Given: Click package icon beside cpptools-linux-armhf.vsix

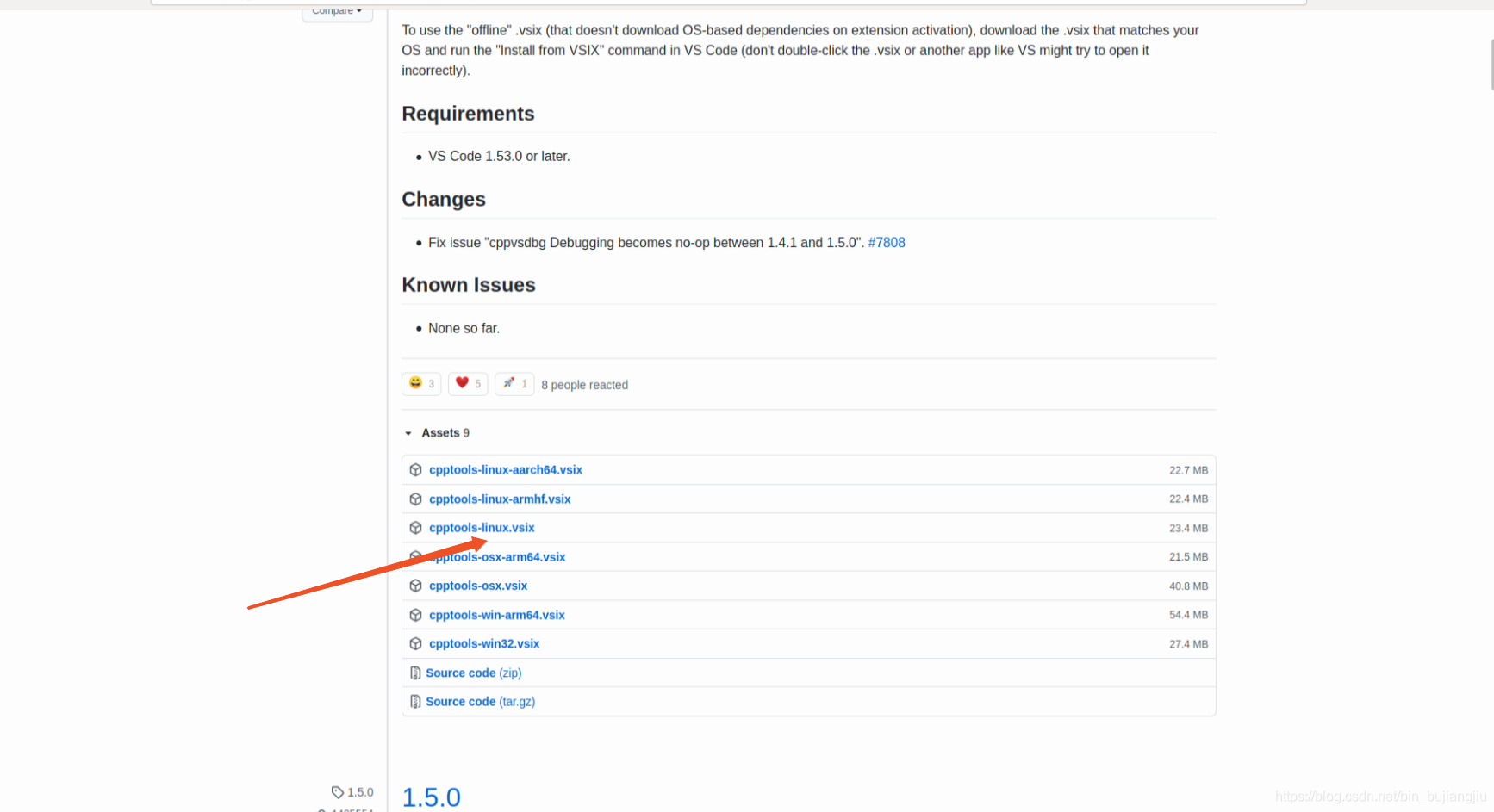Looking at the screenshot, I should (x=415, y=499).
